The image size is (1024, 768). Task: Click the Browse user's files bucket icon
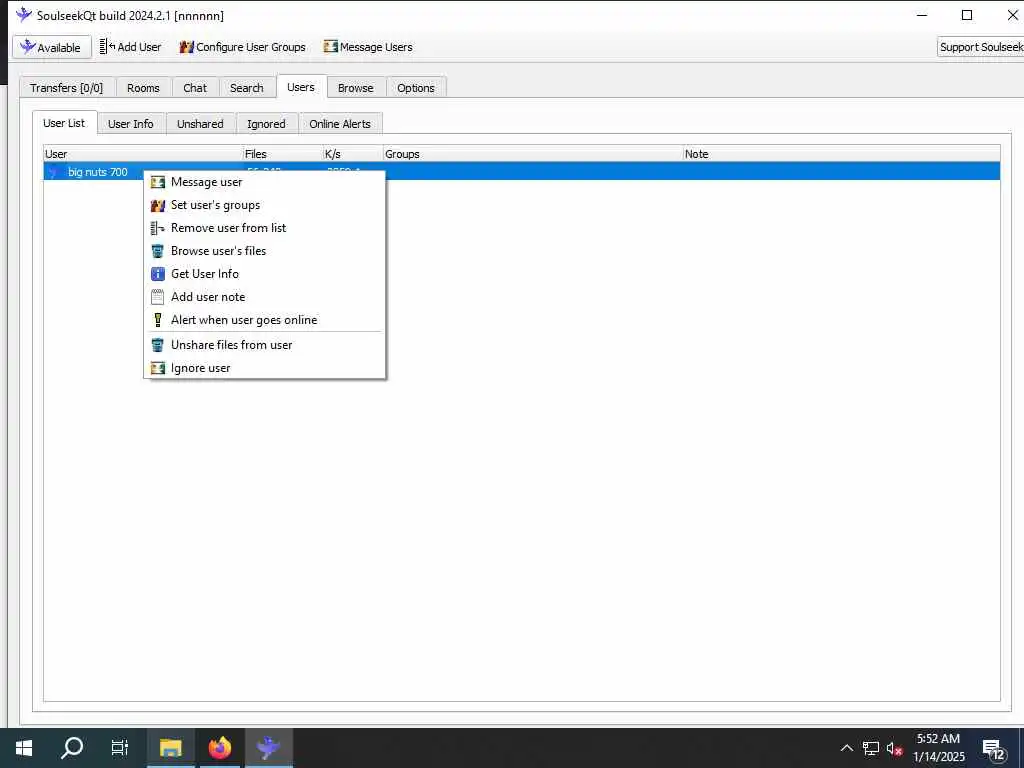[157, 251]
